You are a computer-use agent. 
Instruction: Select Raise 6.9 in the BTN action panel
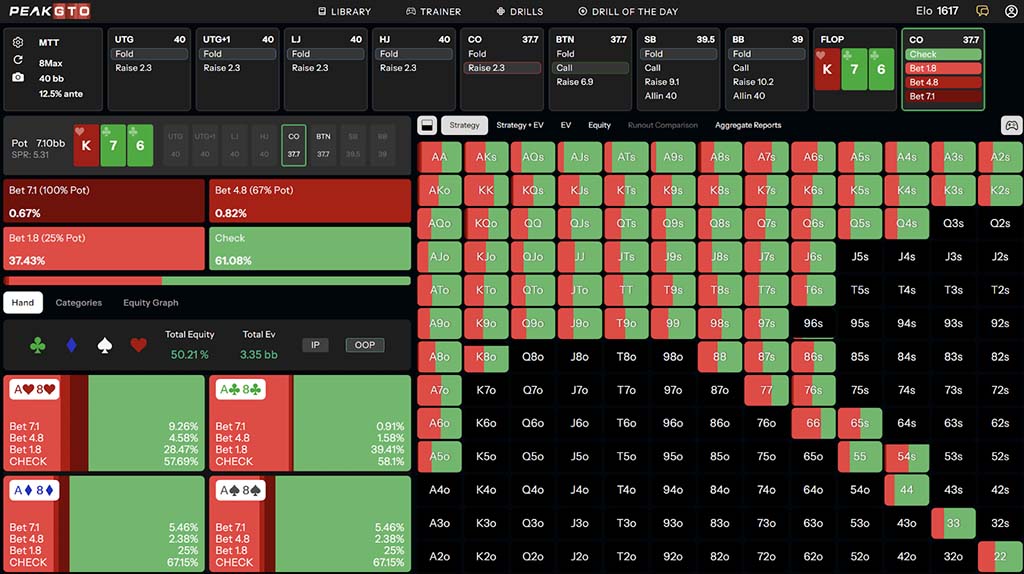coord(575,82)
